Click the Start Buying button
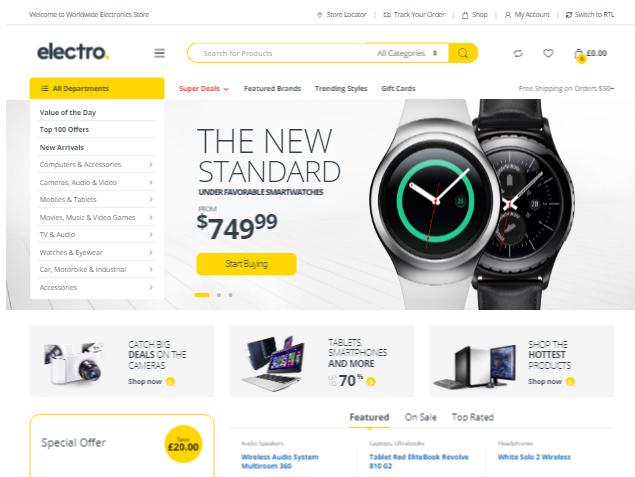This screenshot has height=477, width=635. (x=246, y=264)
